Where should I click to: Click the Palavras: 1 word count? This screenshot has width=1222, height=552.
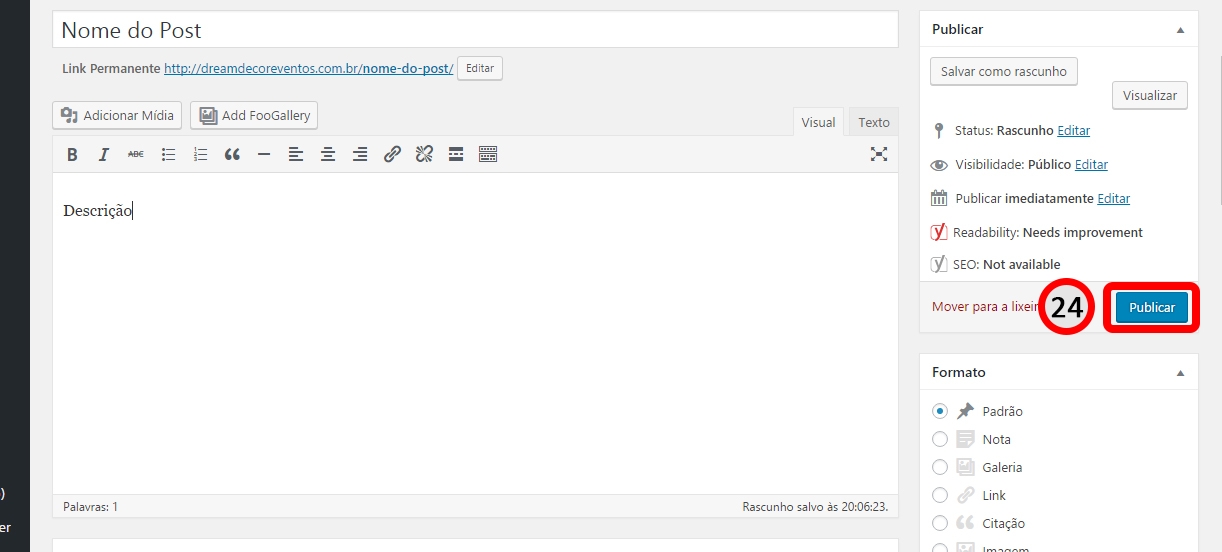point(90,507)
